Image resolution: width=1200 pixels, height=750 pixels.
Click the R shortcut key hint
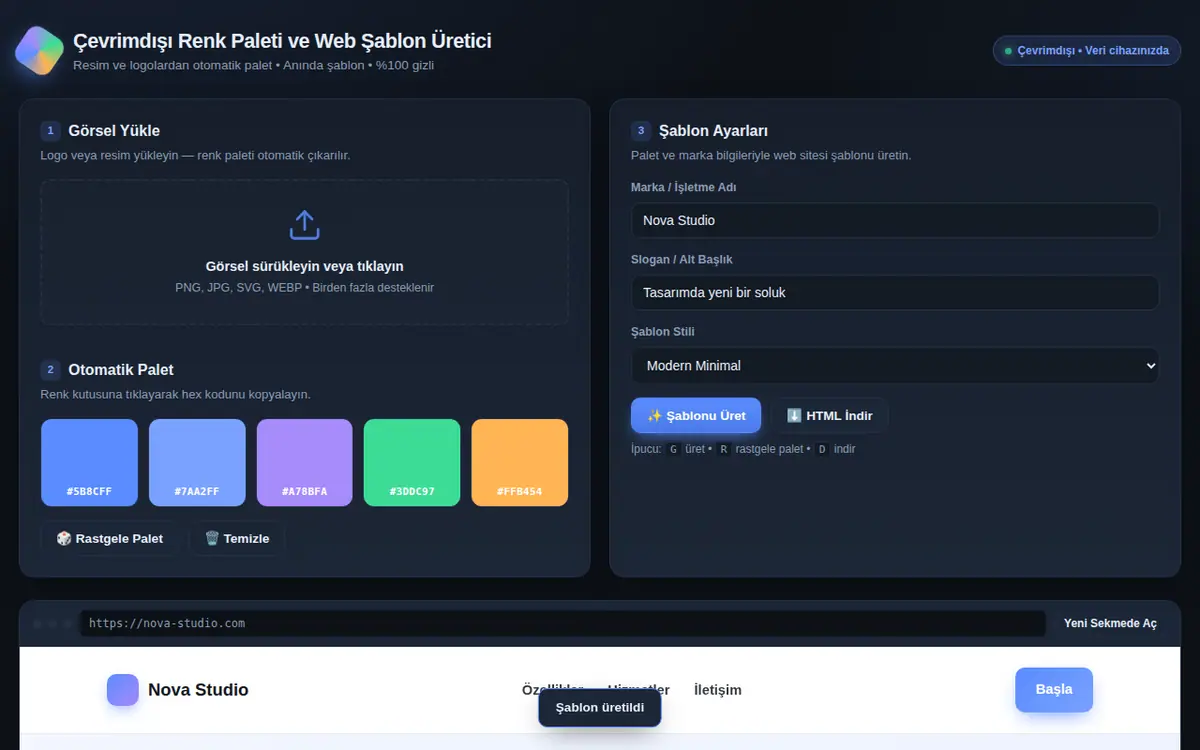(x=723, y=449)
